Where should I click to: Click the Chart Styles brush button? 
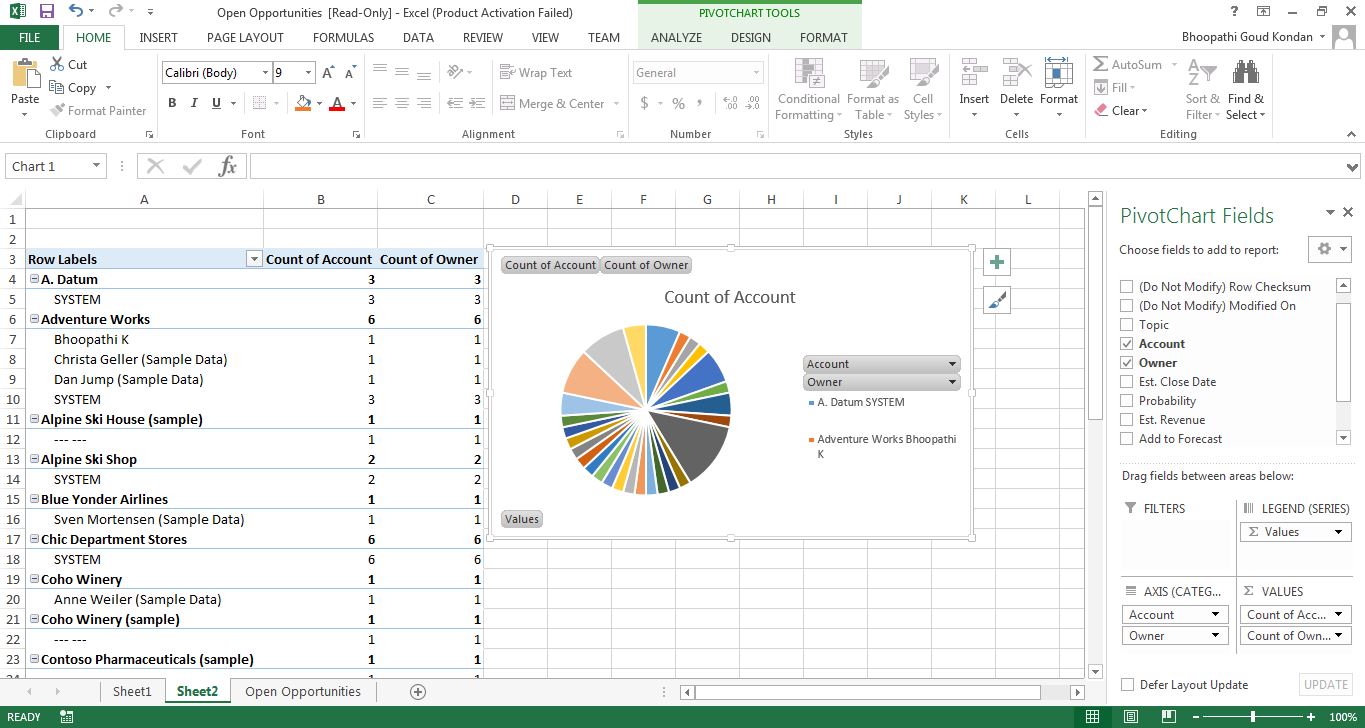(x=997, y=300)
